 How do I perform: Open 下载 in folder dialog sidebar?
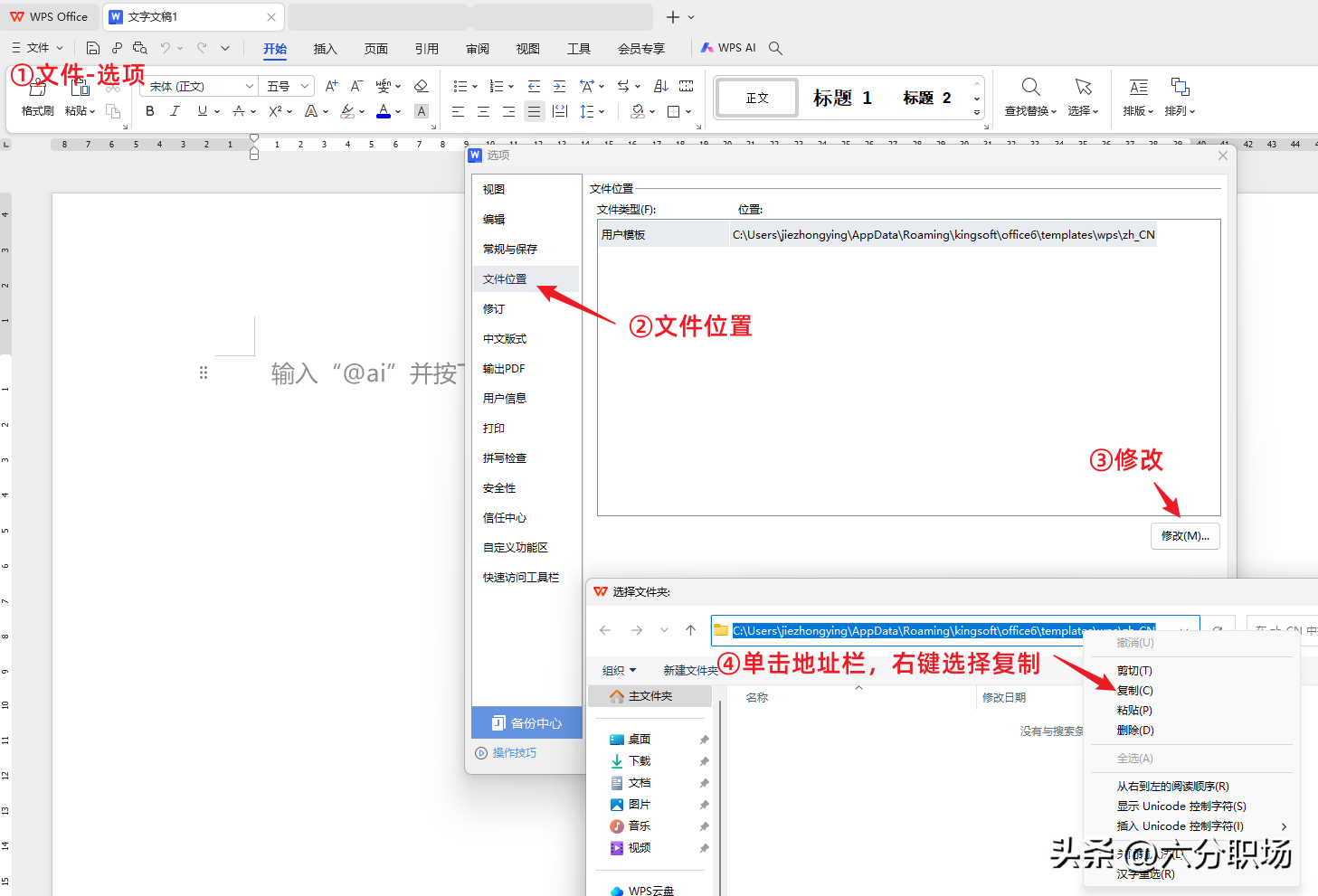click(640, 761)
